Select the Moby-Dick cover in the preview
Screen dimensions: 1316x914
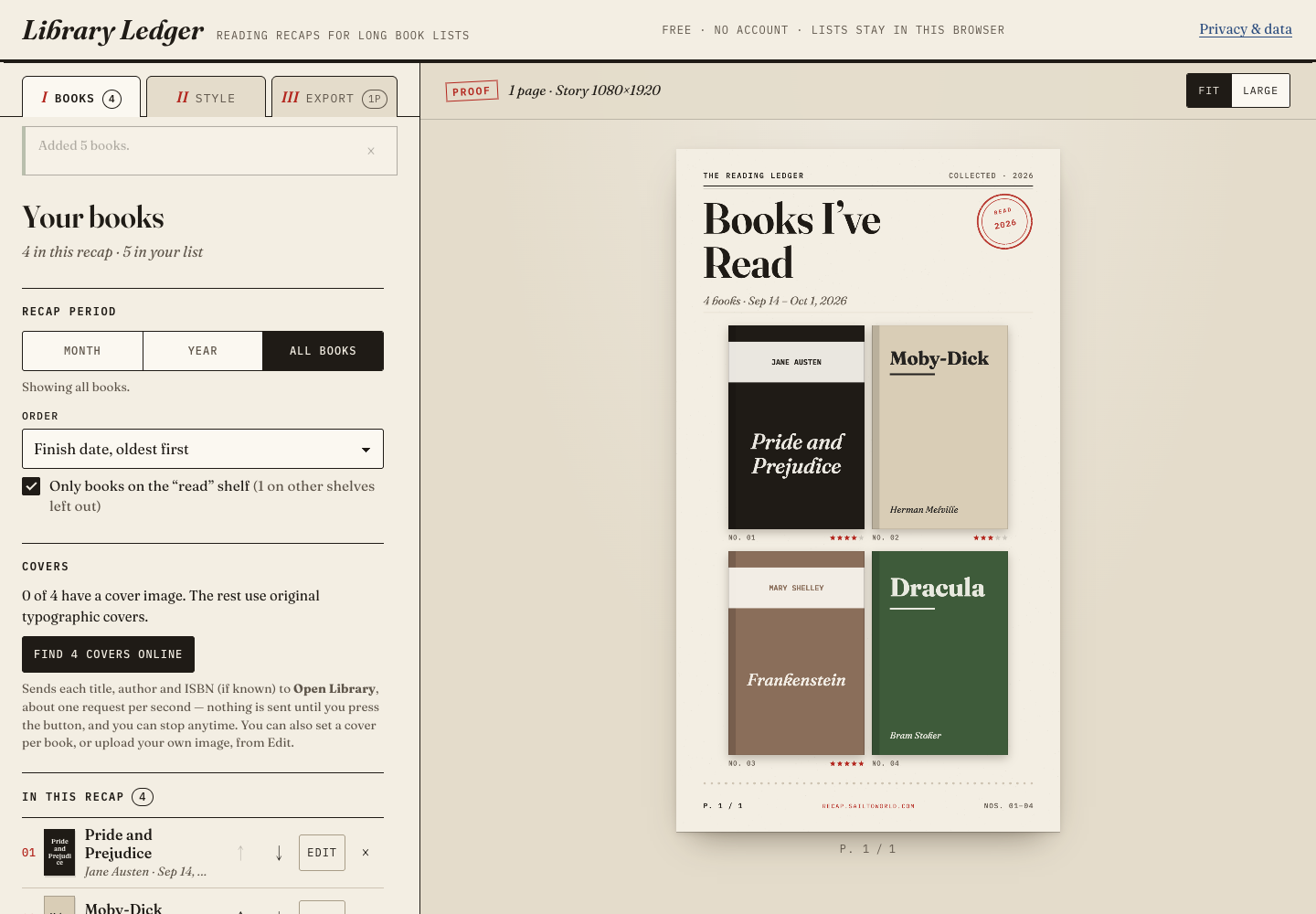[x=939, y=427]
